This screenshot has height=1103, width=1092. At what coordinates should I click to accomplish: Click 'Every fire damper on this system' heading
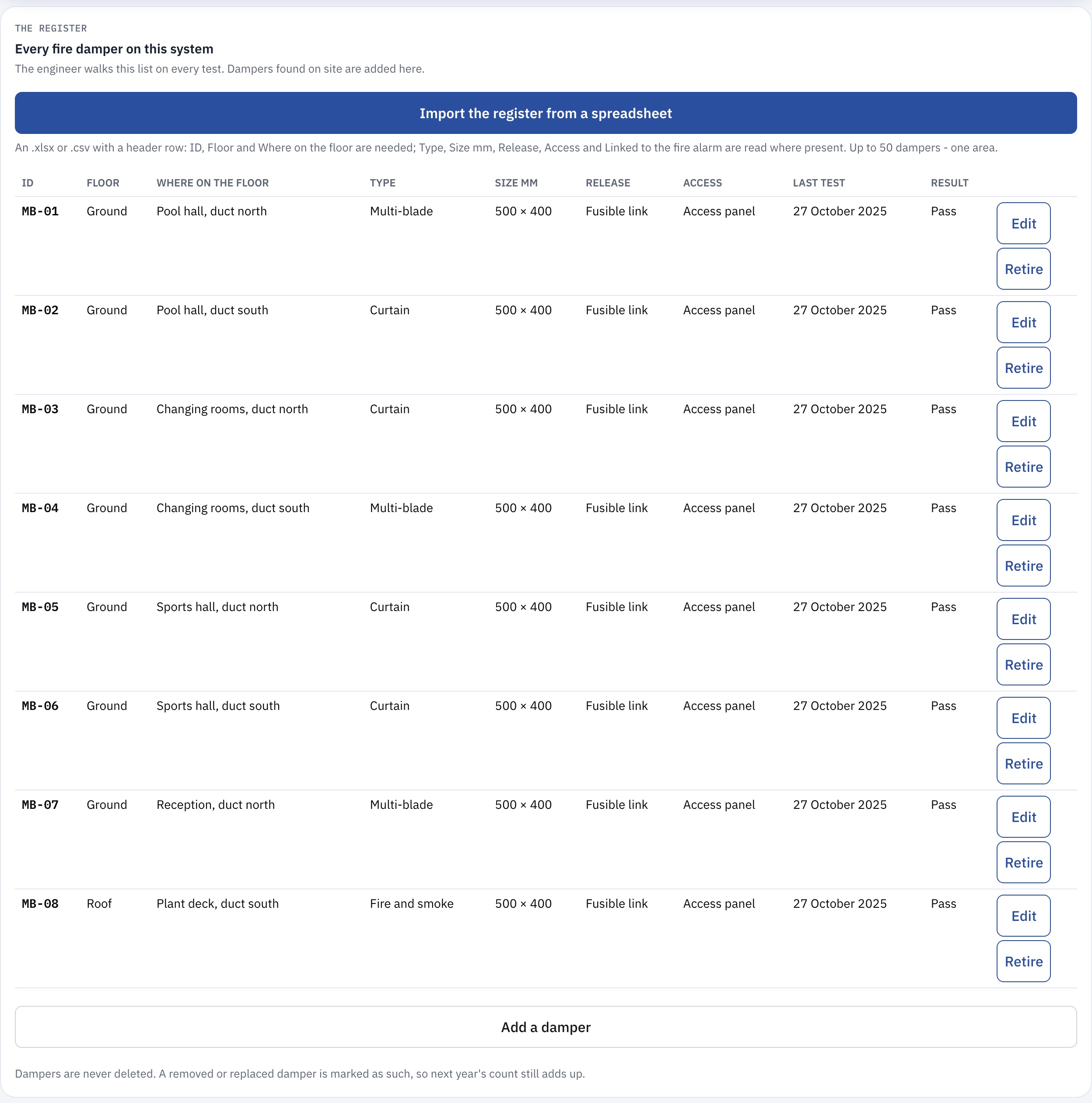(114, 49)
